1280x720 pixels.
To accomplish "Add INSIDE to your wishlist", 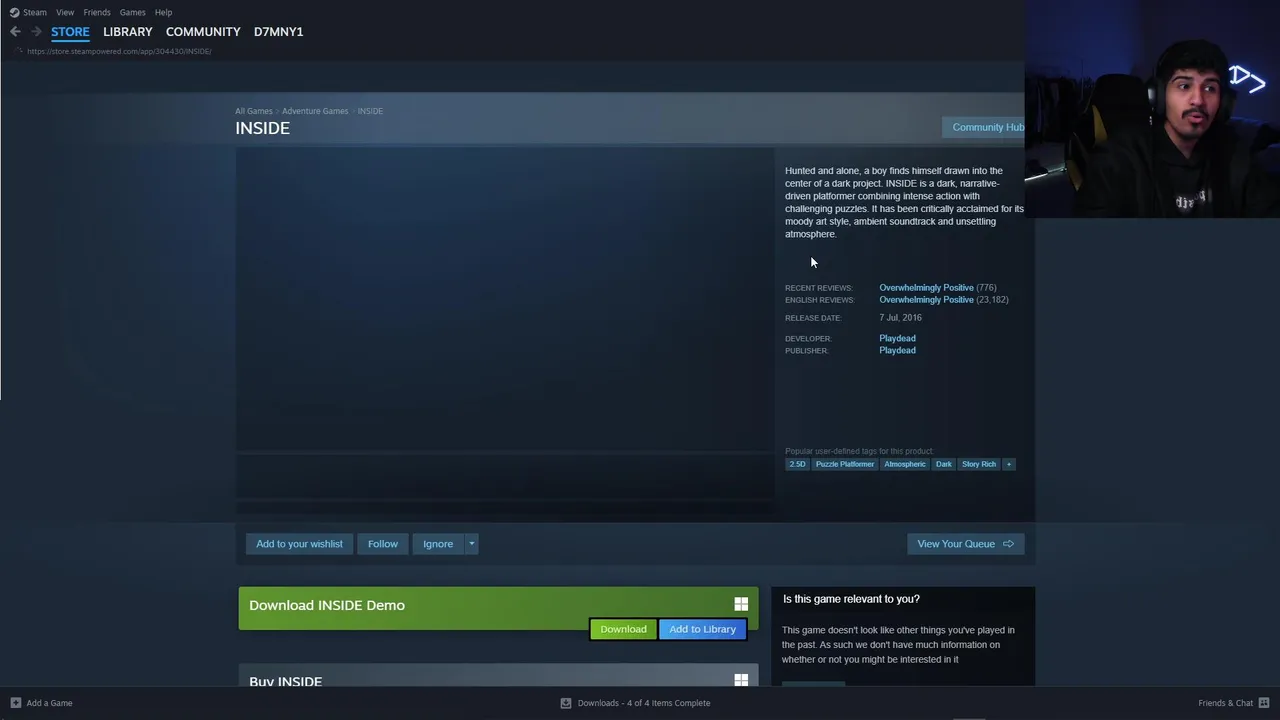I will 299,544.
